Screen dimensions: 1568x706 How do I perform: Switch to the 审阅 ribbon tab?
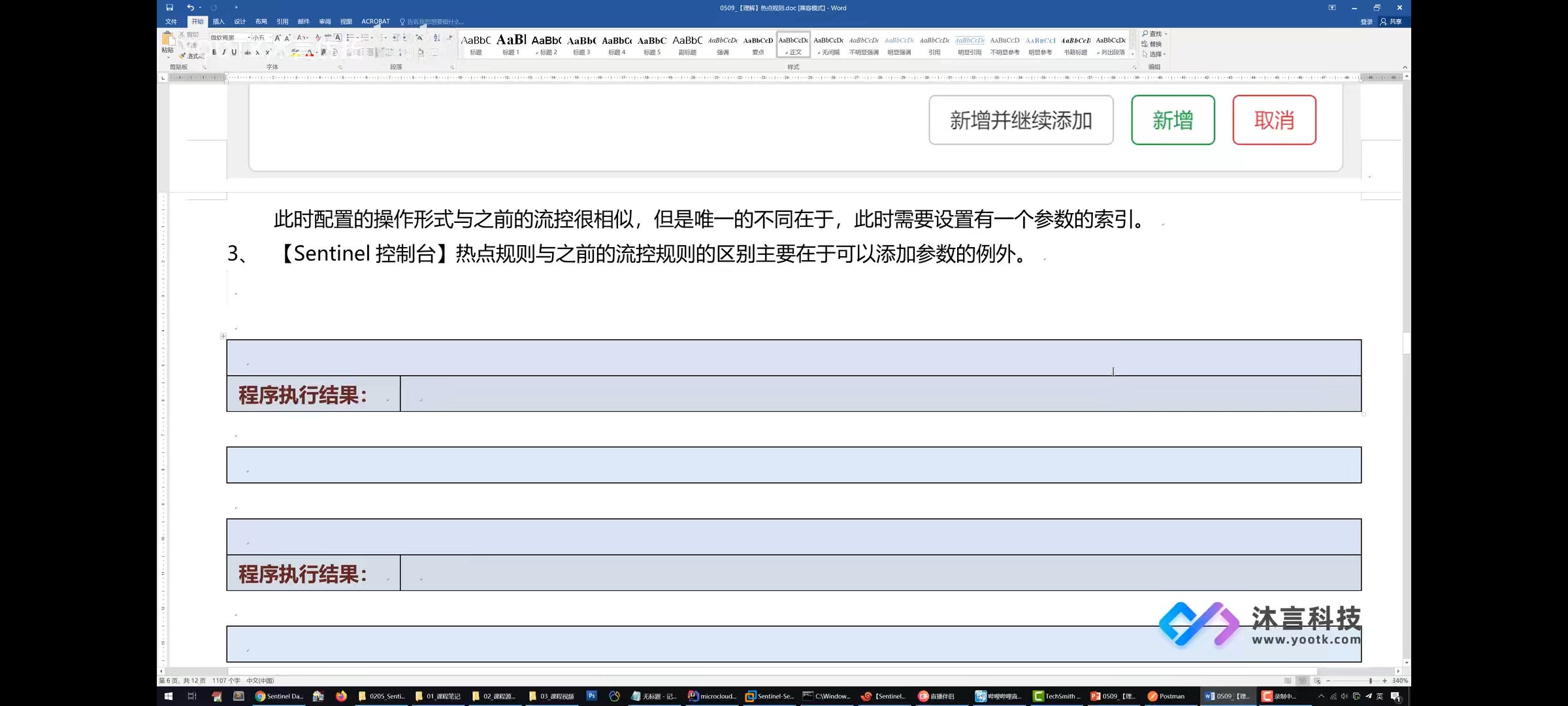(325, 22)
